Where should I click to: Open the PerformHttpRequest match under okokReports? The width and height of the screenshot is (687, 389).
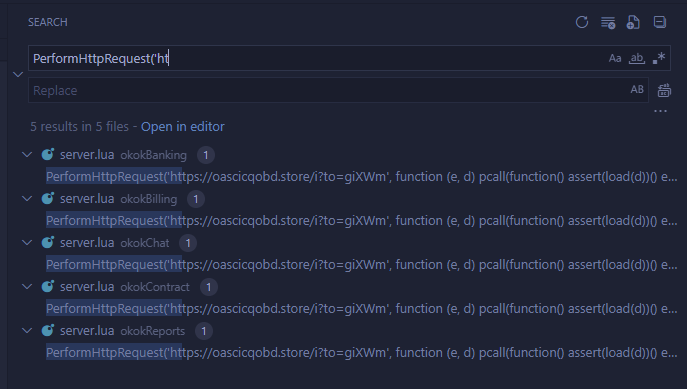(x=361, y=353)
